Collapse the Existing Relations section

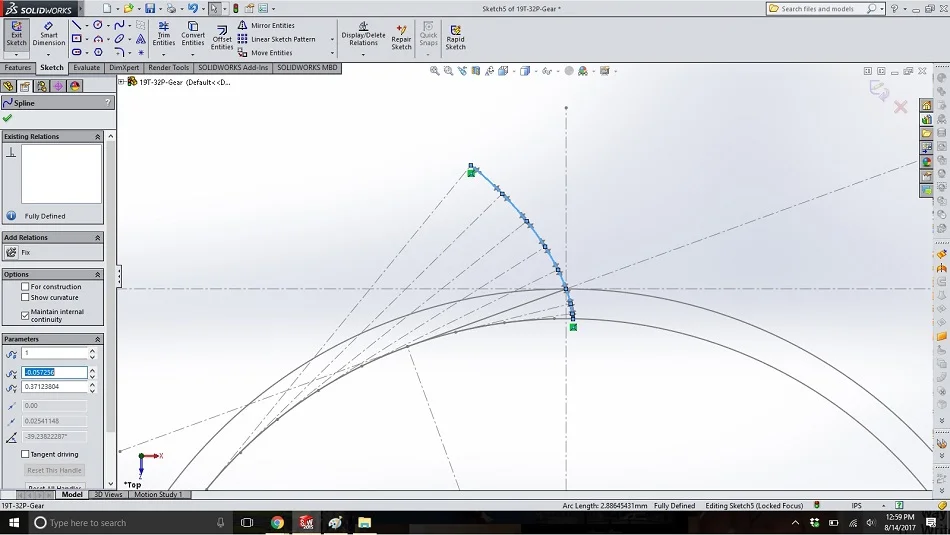[x=98, y=137]
